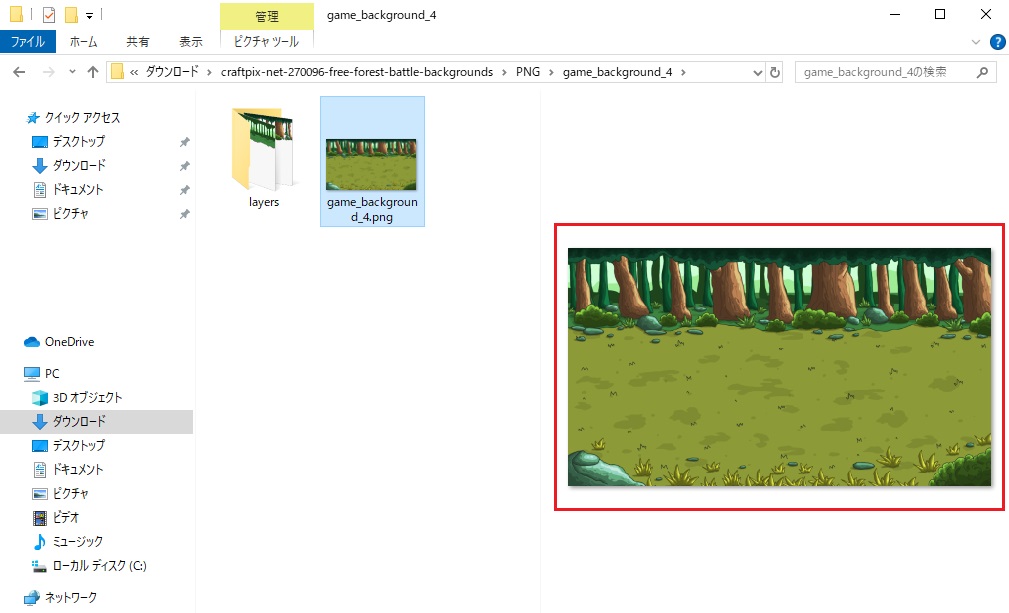Image resolution: width=1009 pixels, height=613 pixels.
Task: Open デスクトップ under Quick access
Action: [x=69, y=142]
